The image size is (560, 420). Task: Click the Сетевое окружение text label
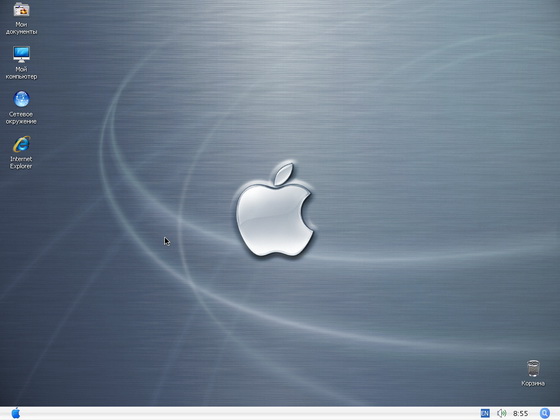pyautogui.click(x=21, y=118)
